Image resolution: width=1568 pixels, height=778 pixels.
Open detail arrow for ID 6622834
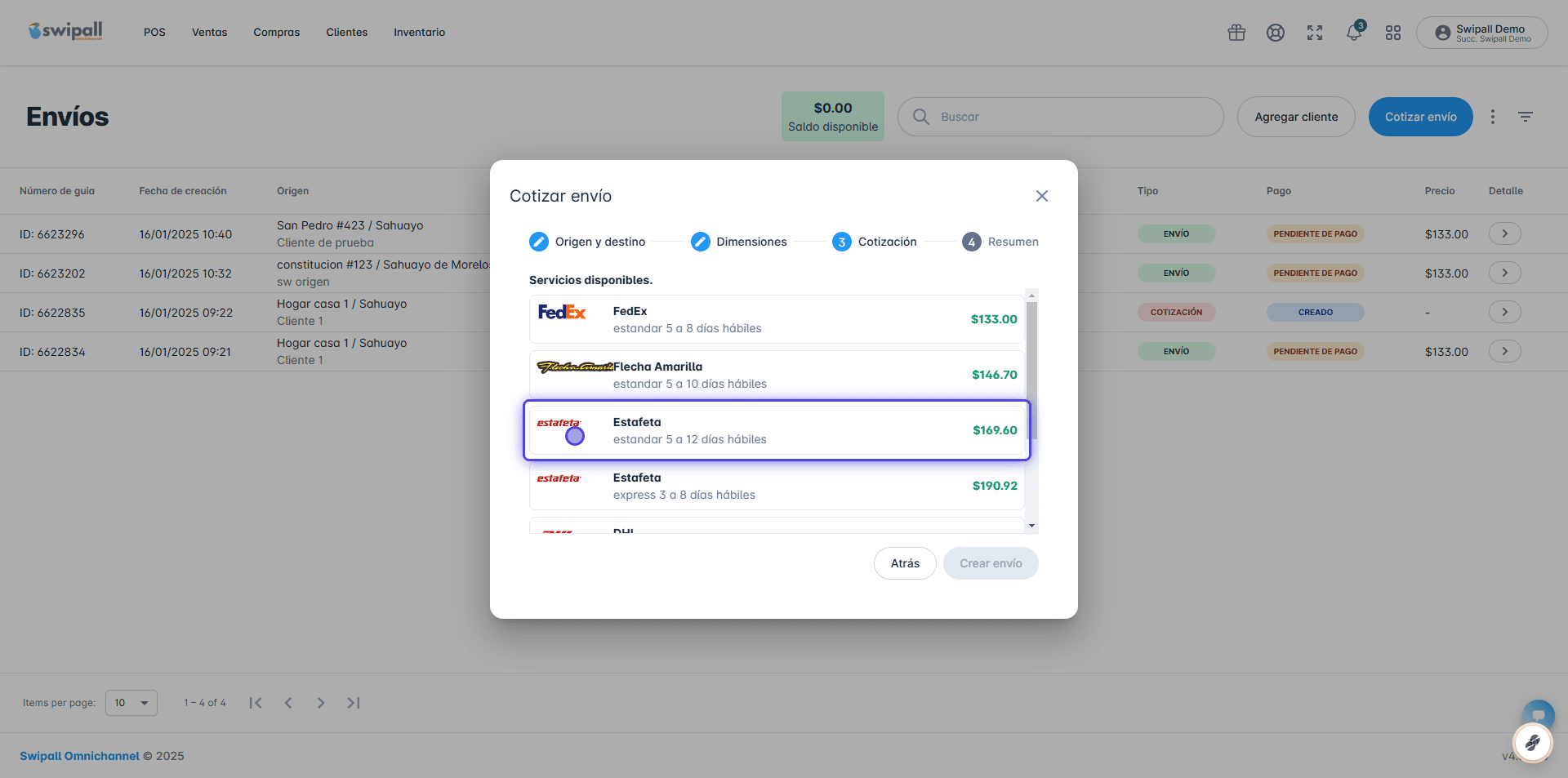[x=1504, y=351]
